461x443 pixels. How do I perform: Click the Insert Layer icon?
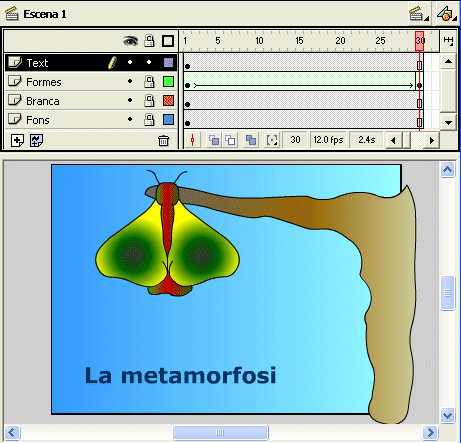pos(17,140)
